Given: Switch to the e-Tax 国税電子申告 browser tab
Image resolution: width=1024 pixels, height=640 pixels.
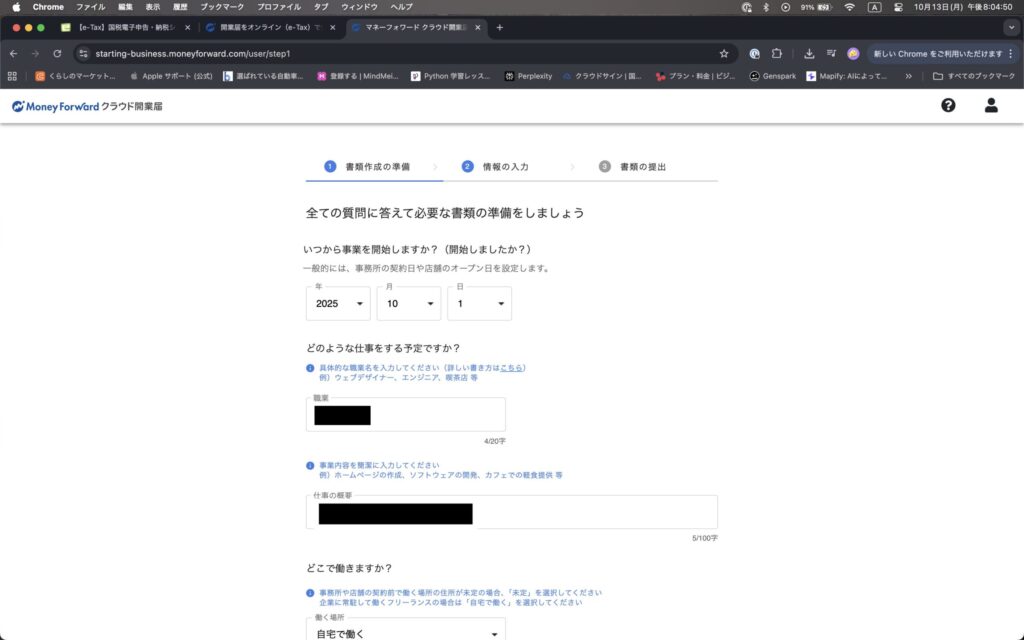Looking at the screenshot, I should [x=120, y=27].
